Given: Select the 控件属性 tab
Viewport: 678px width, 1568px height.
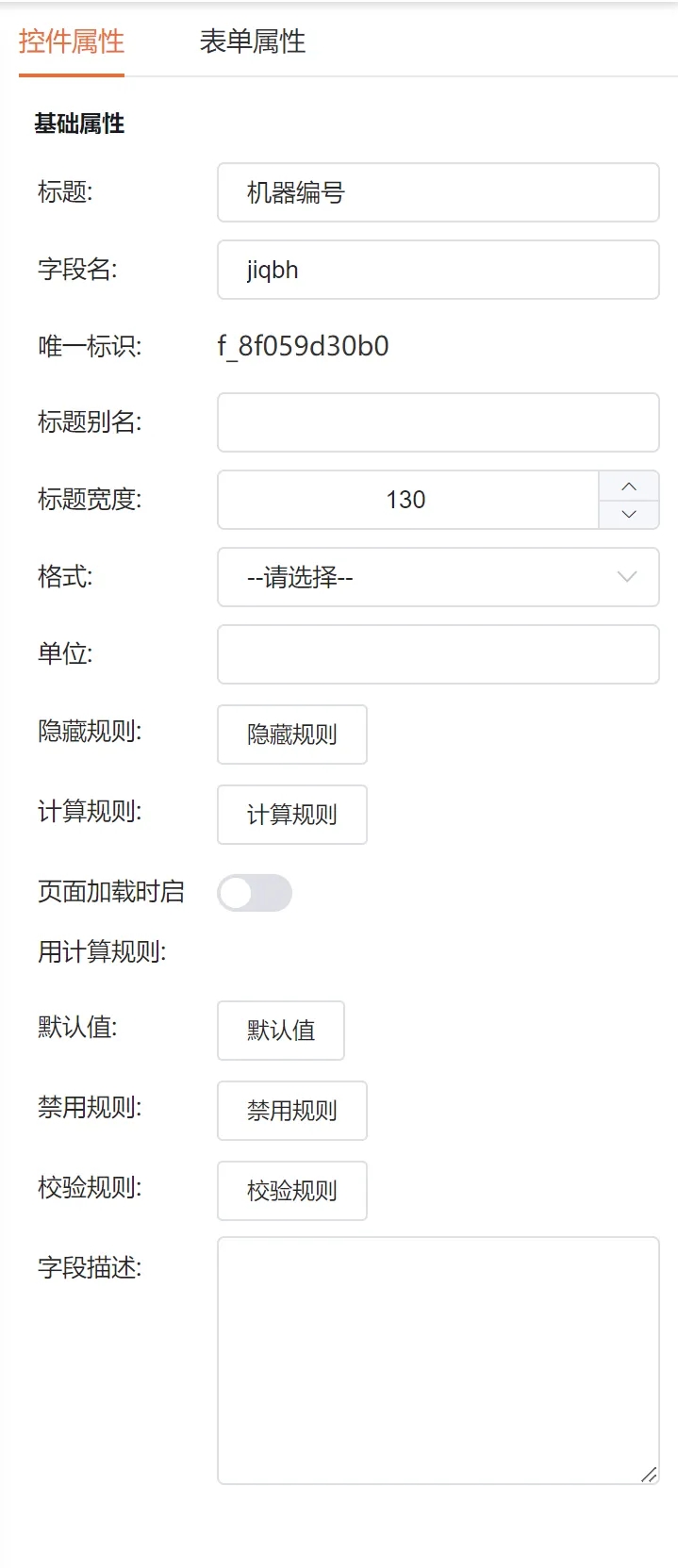Looking at the screenshot, I should [72, 41].
